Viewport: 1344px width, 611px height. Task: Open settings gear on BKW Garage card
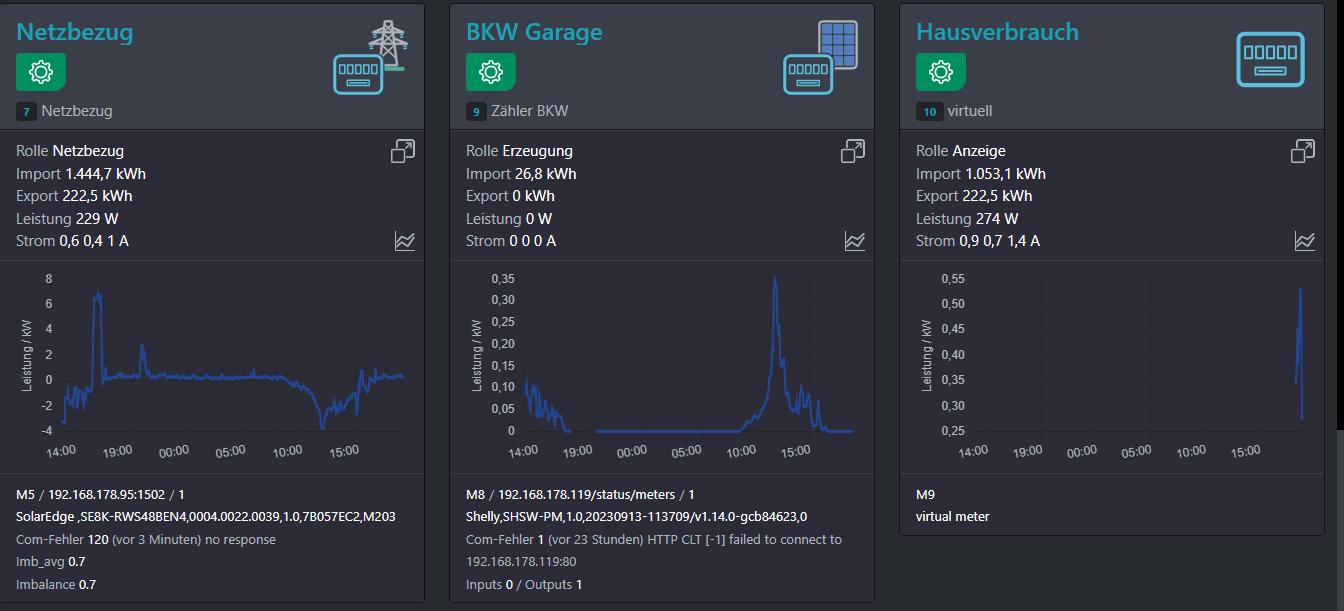[491, 72]
